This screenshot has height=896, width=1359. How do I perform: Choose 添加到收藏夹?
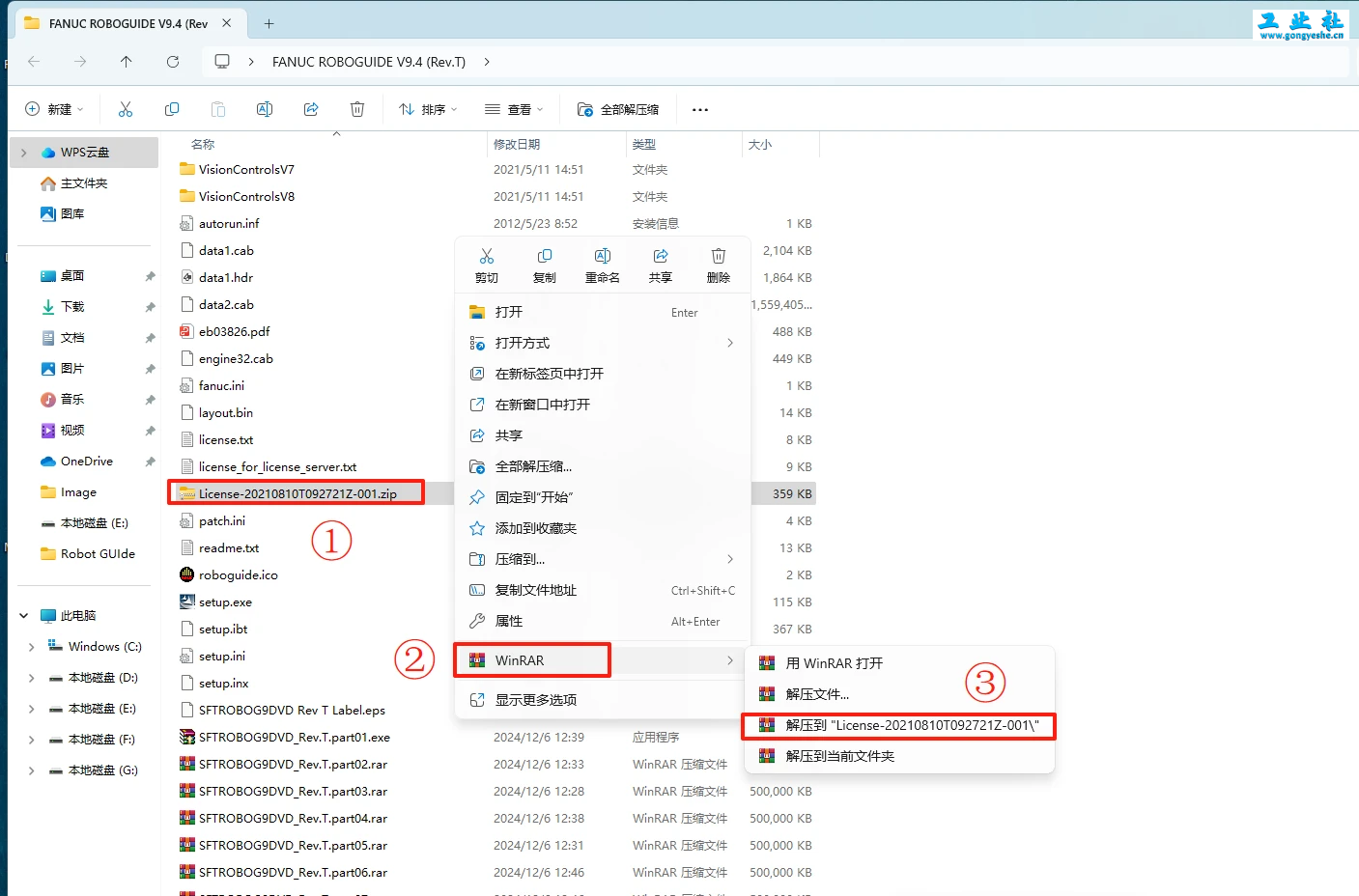(x=602, y=528)
